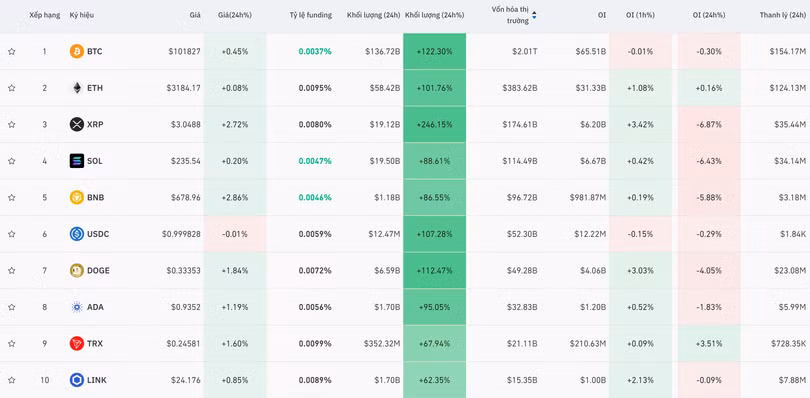Sort by OI (24h%) column header
The height and width of the screenshot is (398, 810).
pos(709,15)
